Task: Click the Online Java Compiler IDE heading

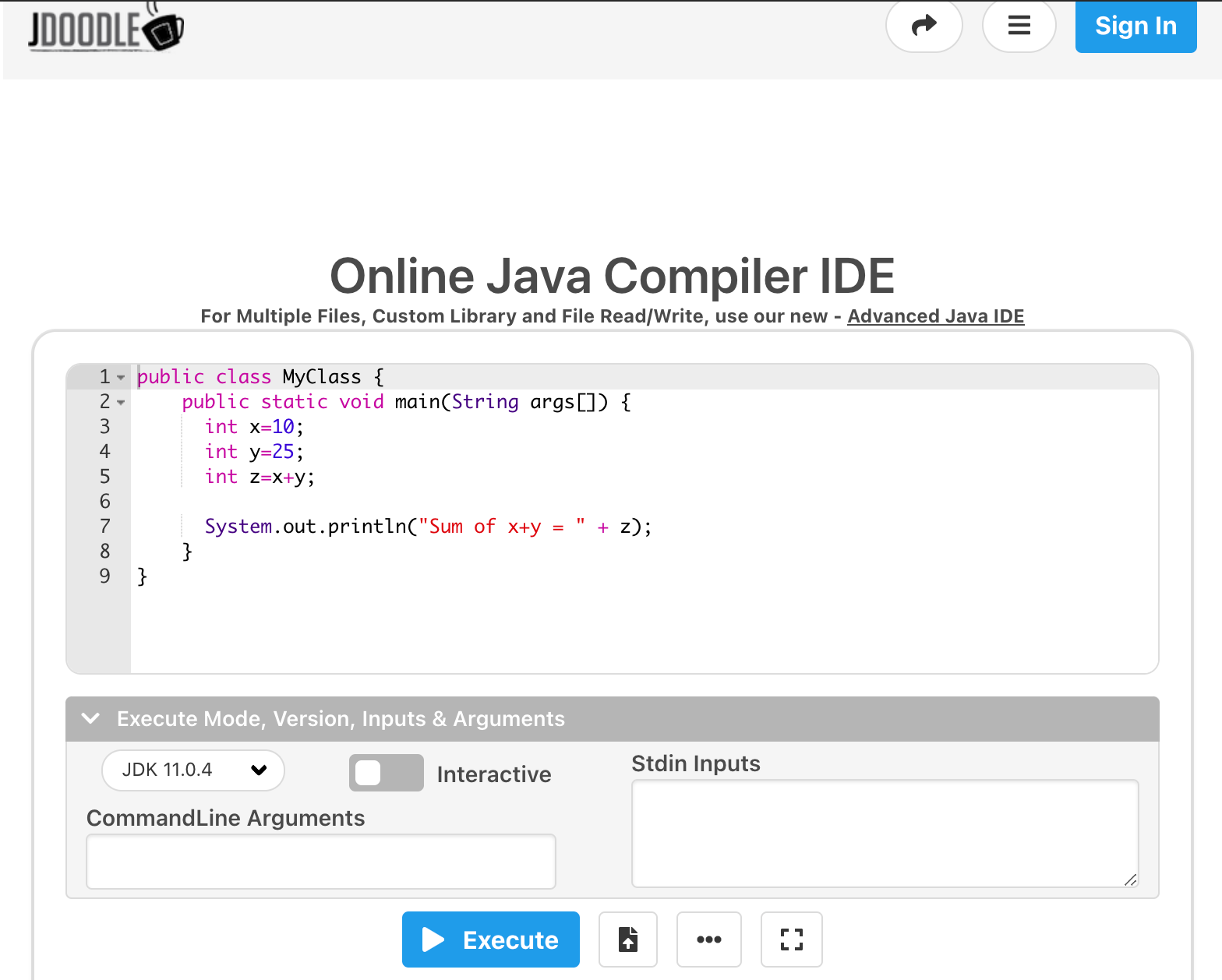Action: (x=613, y=276)
